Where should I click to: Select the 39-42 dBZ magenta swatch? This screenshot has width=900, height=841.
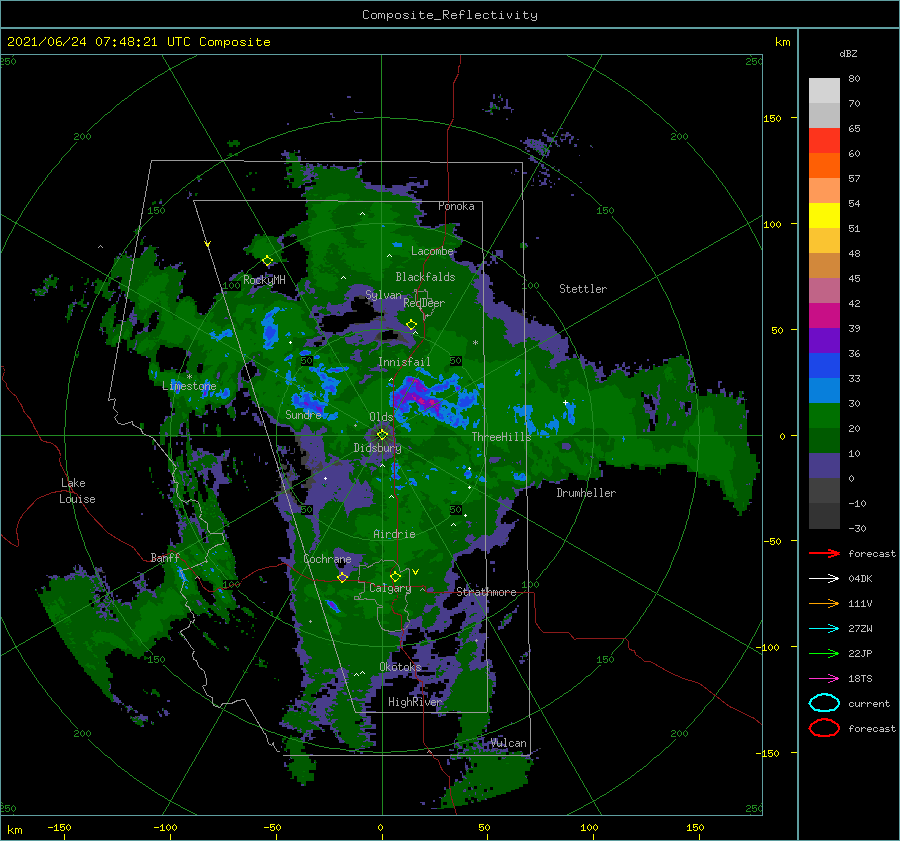click(824, 316)
